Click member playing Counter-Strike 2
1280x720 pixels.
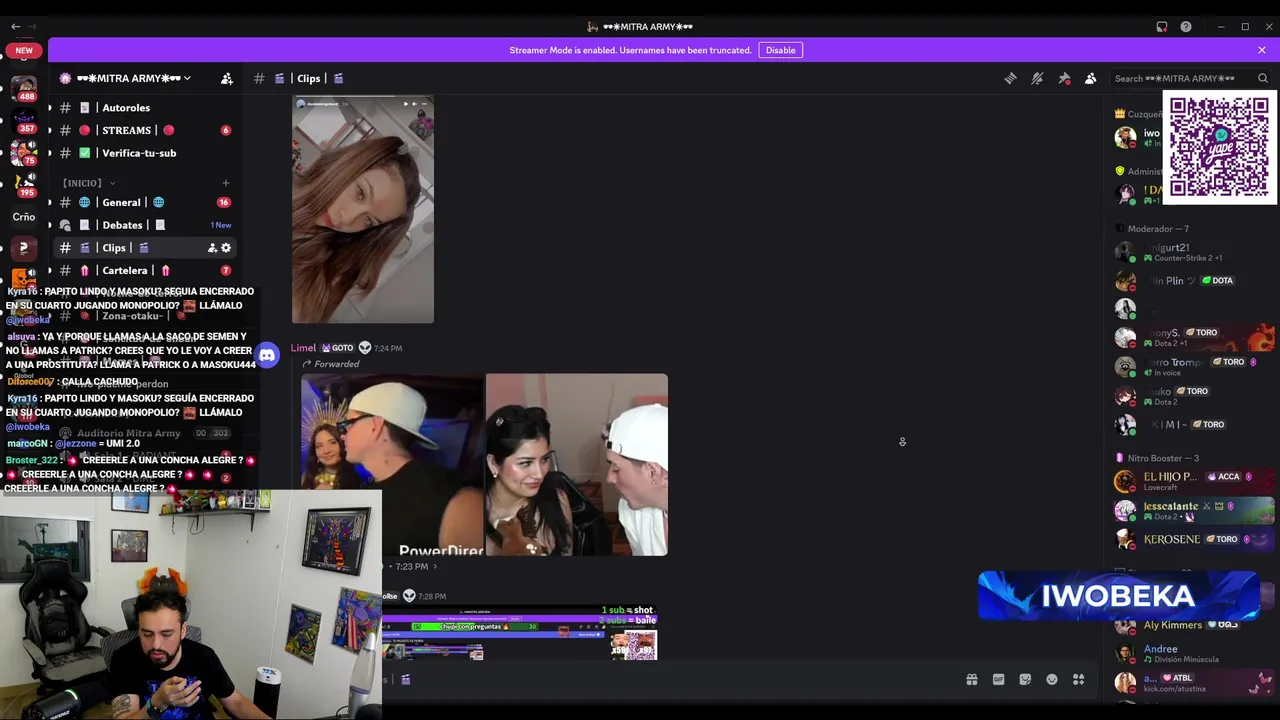1194,252
